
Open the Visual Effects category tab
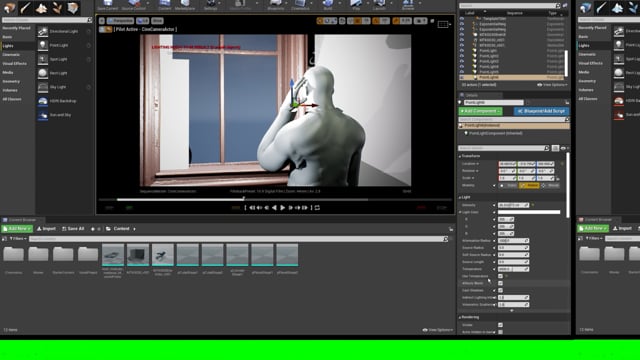(x=15, y=64)
